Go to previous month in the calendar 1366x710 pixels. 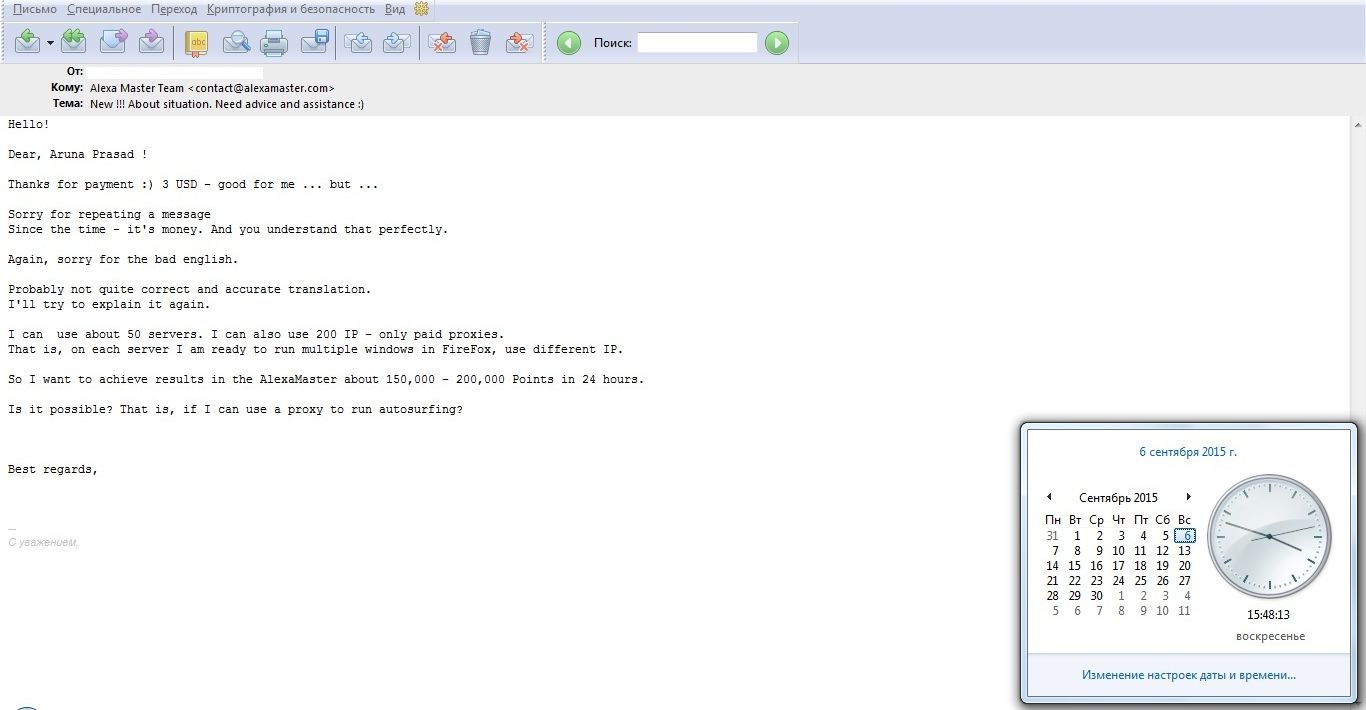tap(1049, 497)
